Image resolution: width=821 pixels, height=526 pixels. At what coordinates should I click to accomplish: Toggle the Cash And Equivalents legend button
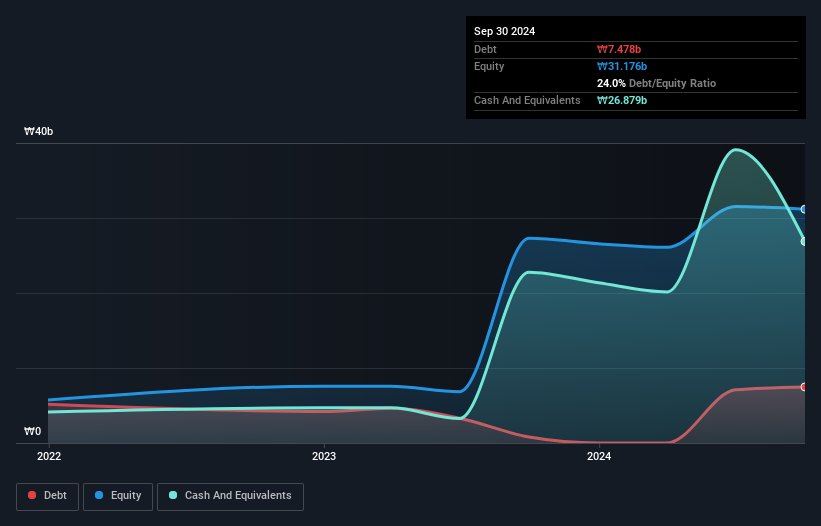[x=230, y=496]
